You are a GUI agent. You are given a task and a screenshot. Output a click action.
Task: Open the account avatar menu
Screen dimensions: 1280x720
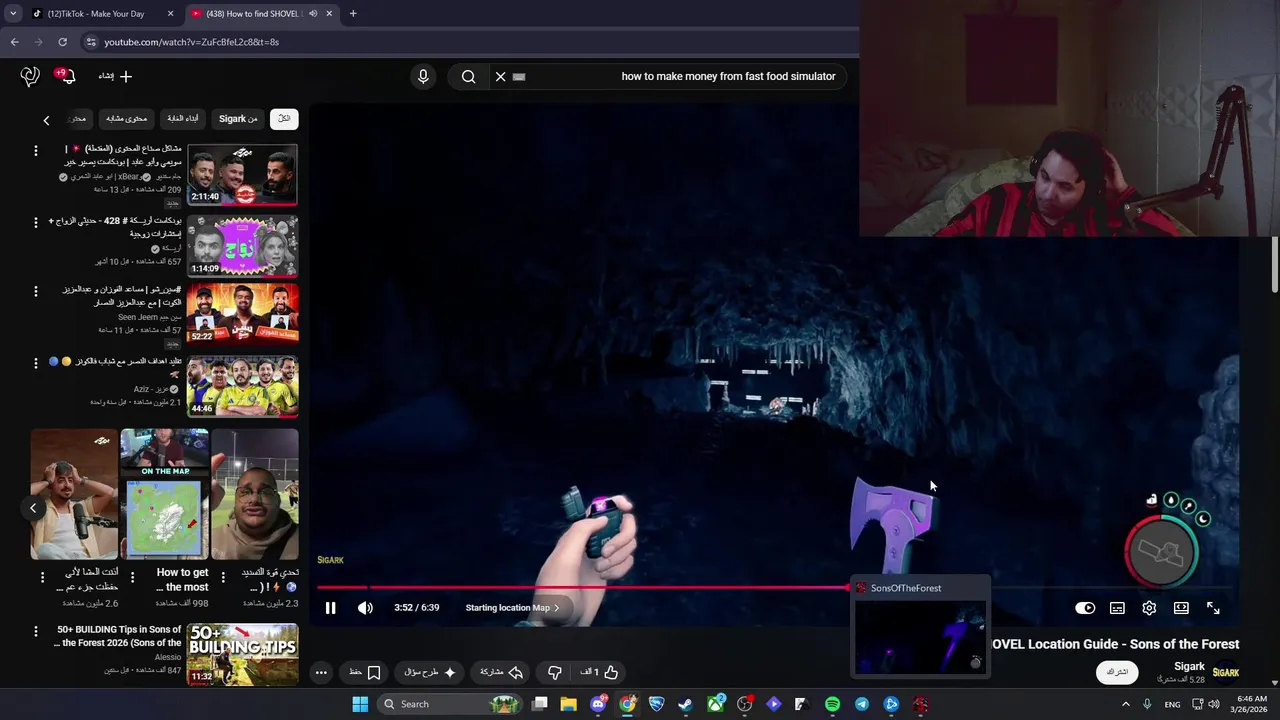pyautogui.click(x=30, y=76)
